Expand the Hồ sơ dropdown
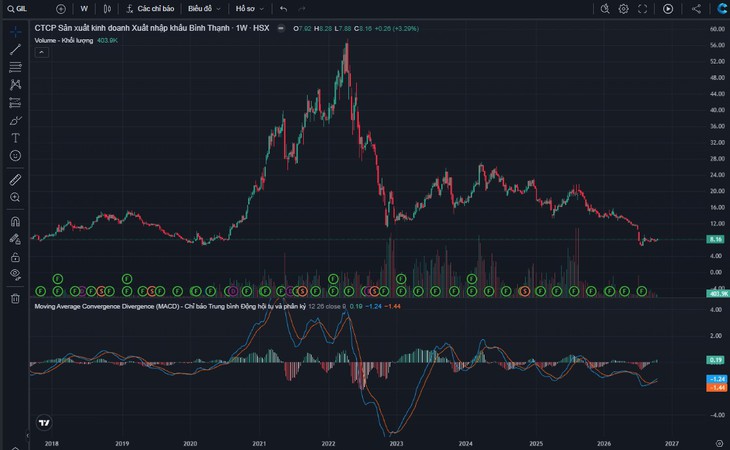The height and width of the screenshot is (450, 730). [250, 9]
